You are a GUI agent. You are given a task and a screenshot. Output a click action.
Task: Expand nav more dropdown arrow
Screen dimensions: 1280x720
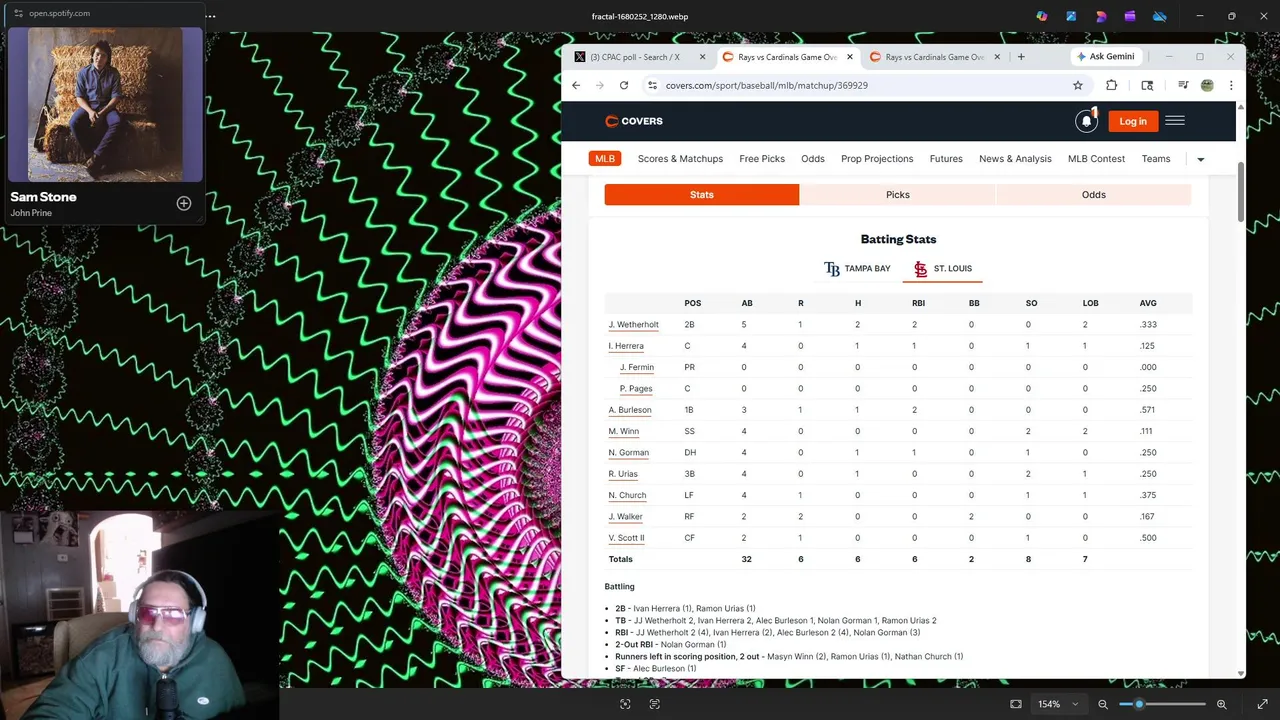[x=1200, y=159]
